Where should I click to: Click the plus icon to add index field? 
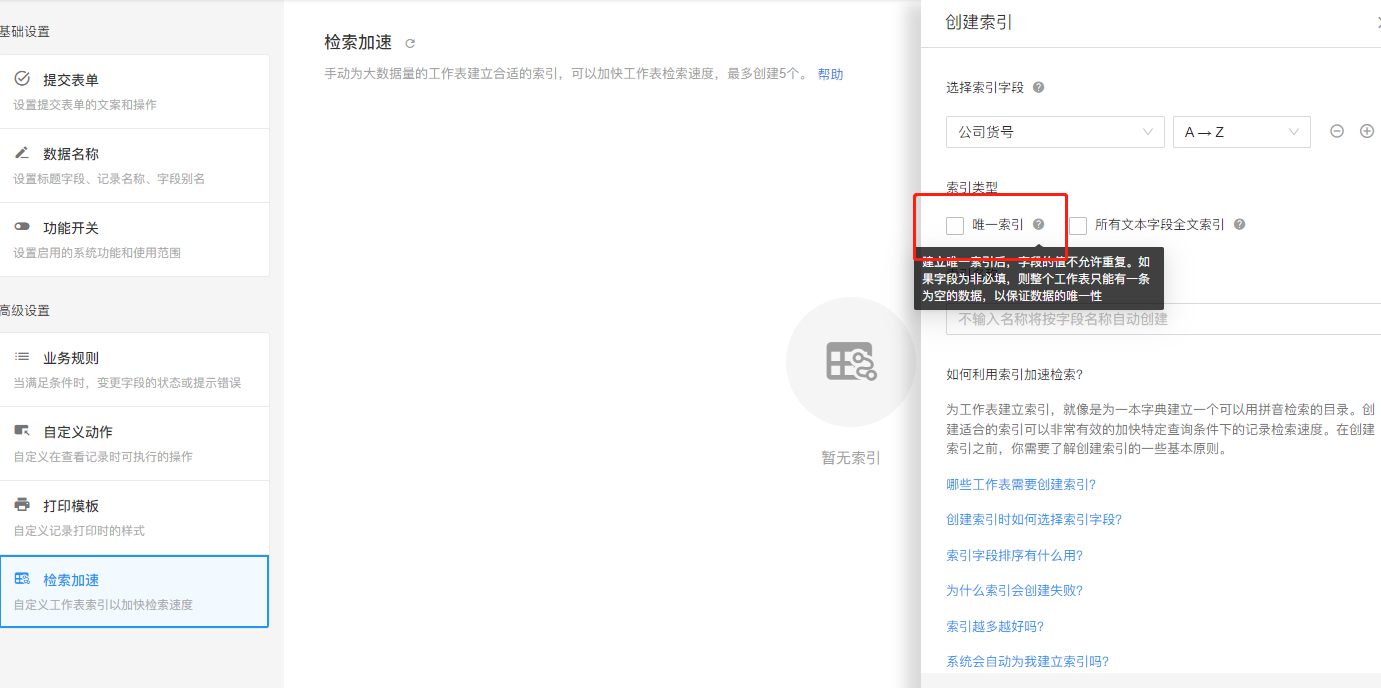[x=1367, y=131]
